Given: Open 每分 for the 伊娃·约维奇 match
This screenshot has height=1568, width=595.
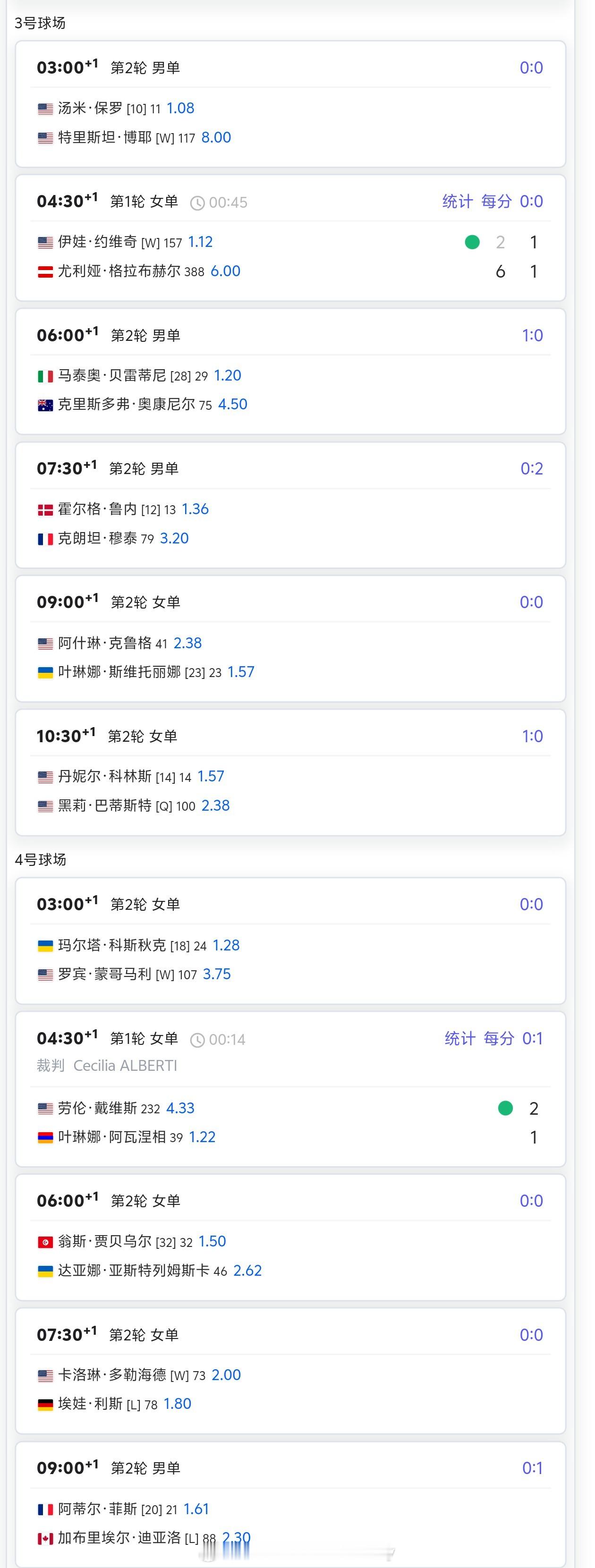Looking at the screenshot, I should point(496,202).
